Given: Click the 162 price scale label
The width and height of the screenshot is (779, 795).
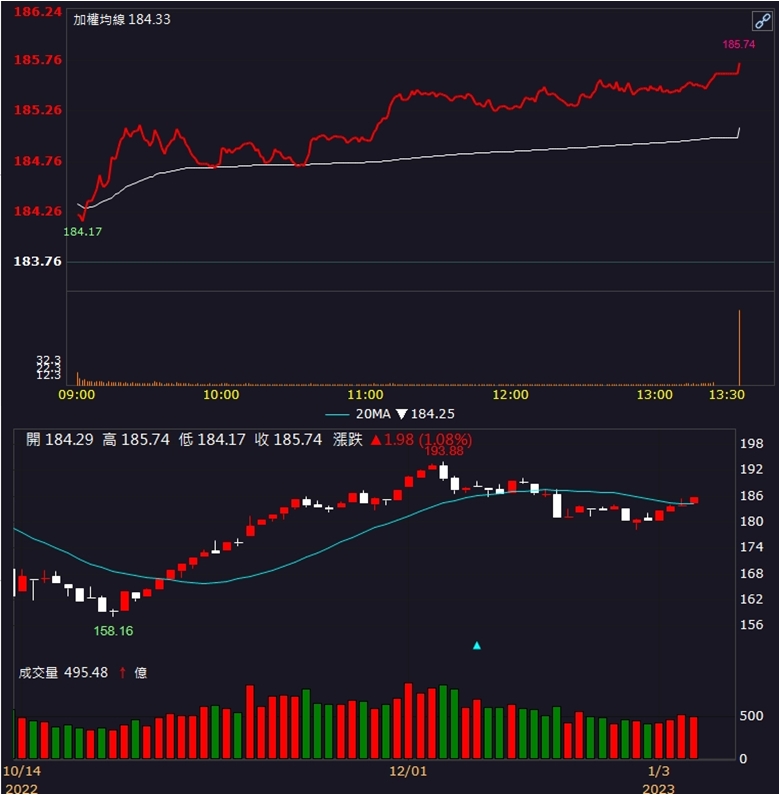Looking at the screenshot, I should (752, 599).
